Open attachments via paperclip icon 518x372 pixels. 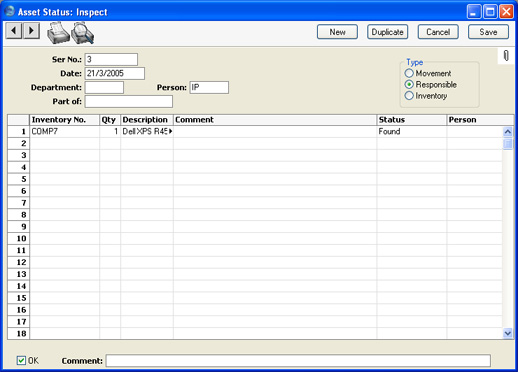click(x=506, y=56)
